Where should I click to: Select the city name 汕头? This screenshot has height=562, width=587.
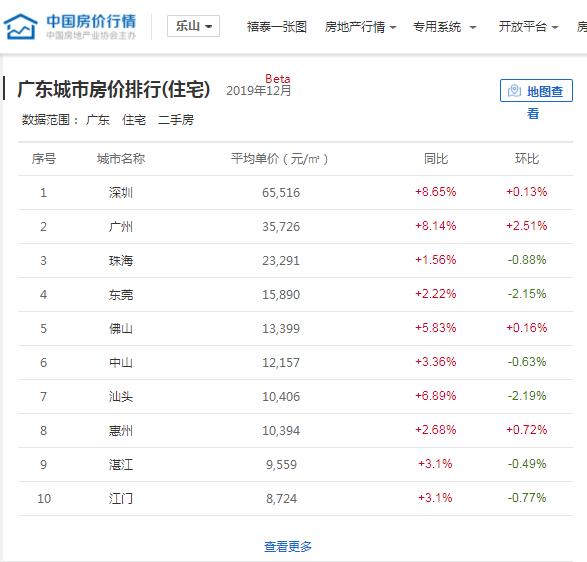[121, 397]
